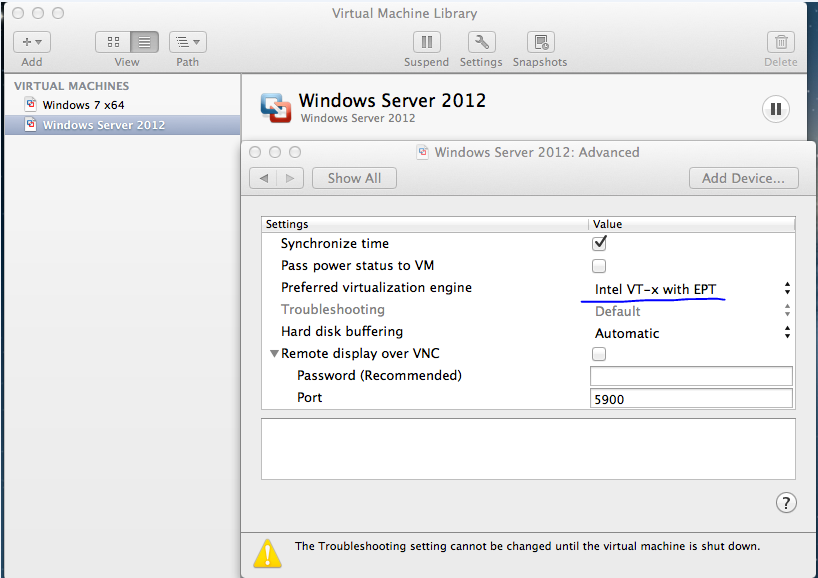This screenshot has width=818, height=578.
Task: Open Hard disk buffering Automatic dropdown
Action: pyautogui.click(x=692, y=333)
